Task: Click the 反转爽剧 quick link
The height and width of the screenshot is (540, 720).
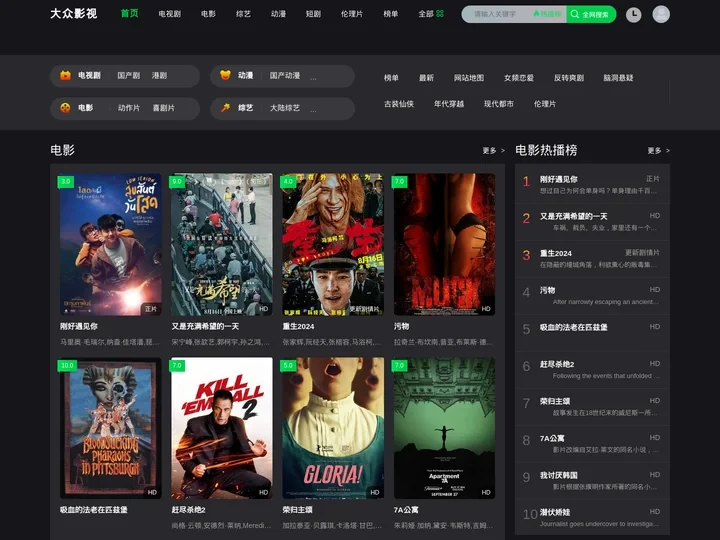Action: [569, 78]
